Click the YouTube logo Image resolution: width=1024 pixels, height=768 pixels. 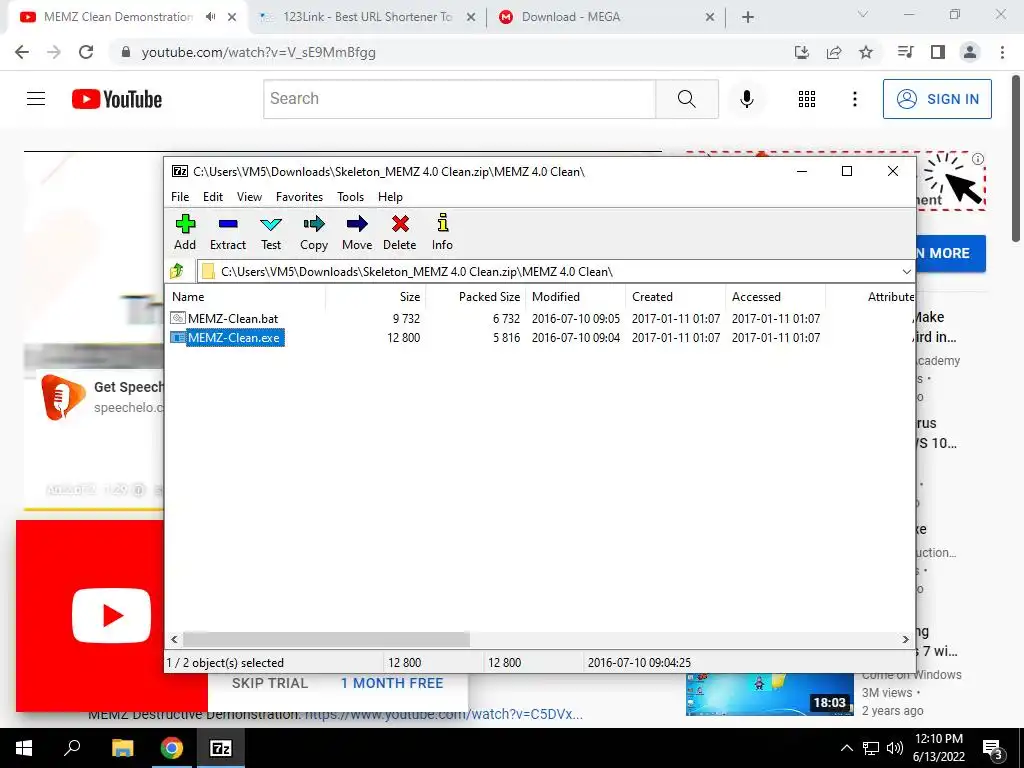(117, 99)
